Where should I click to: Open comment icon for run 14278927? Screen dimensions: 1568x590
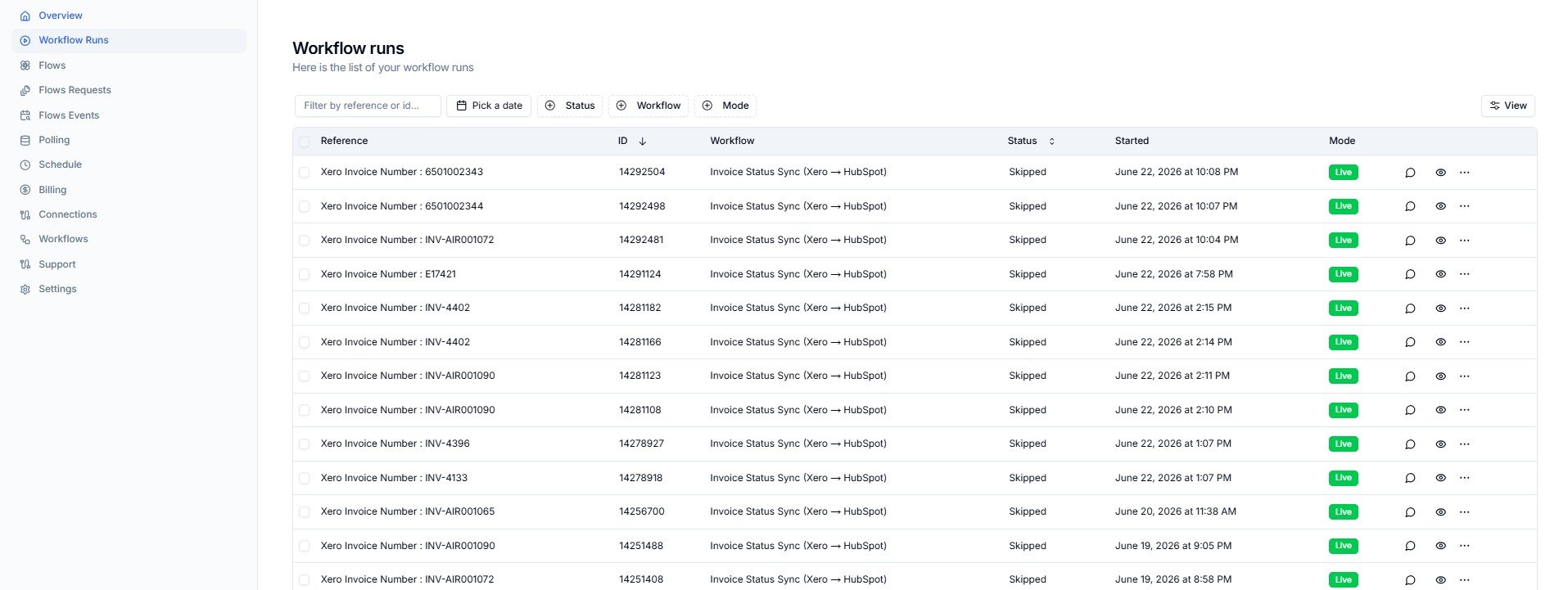click(x=1410, y=444)
